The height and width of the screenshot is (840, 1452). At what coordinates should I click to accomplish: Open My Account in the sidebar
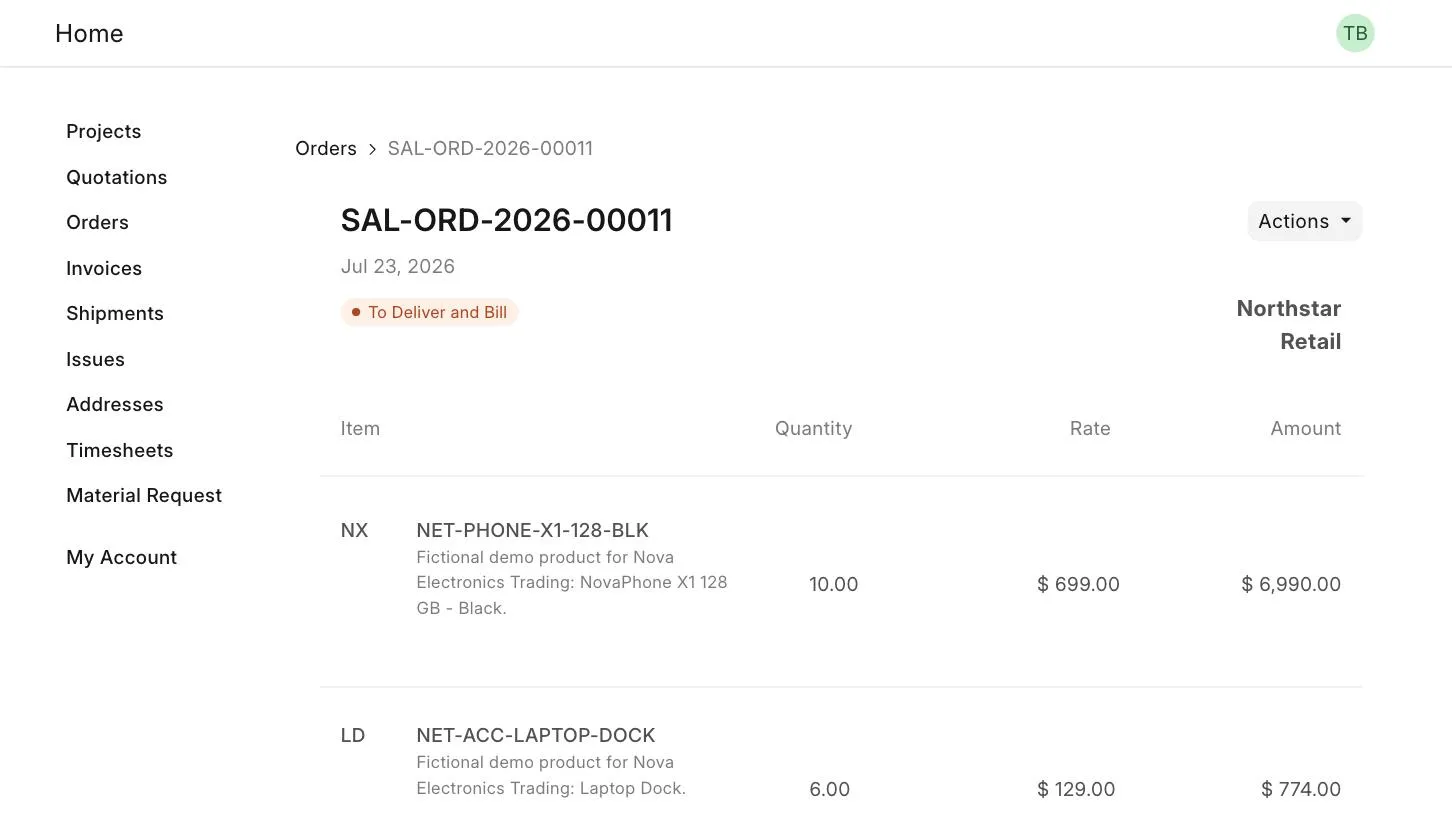(122, 558)
